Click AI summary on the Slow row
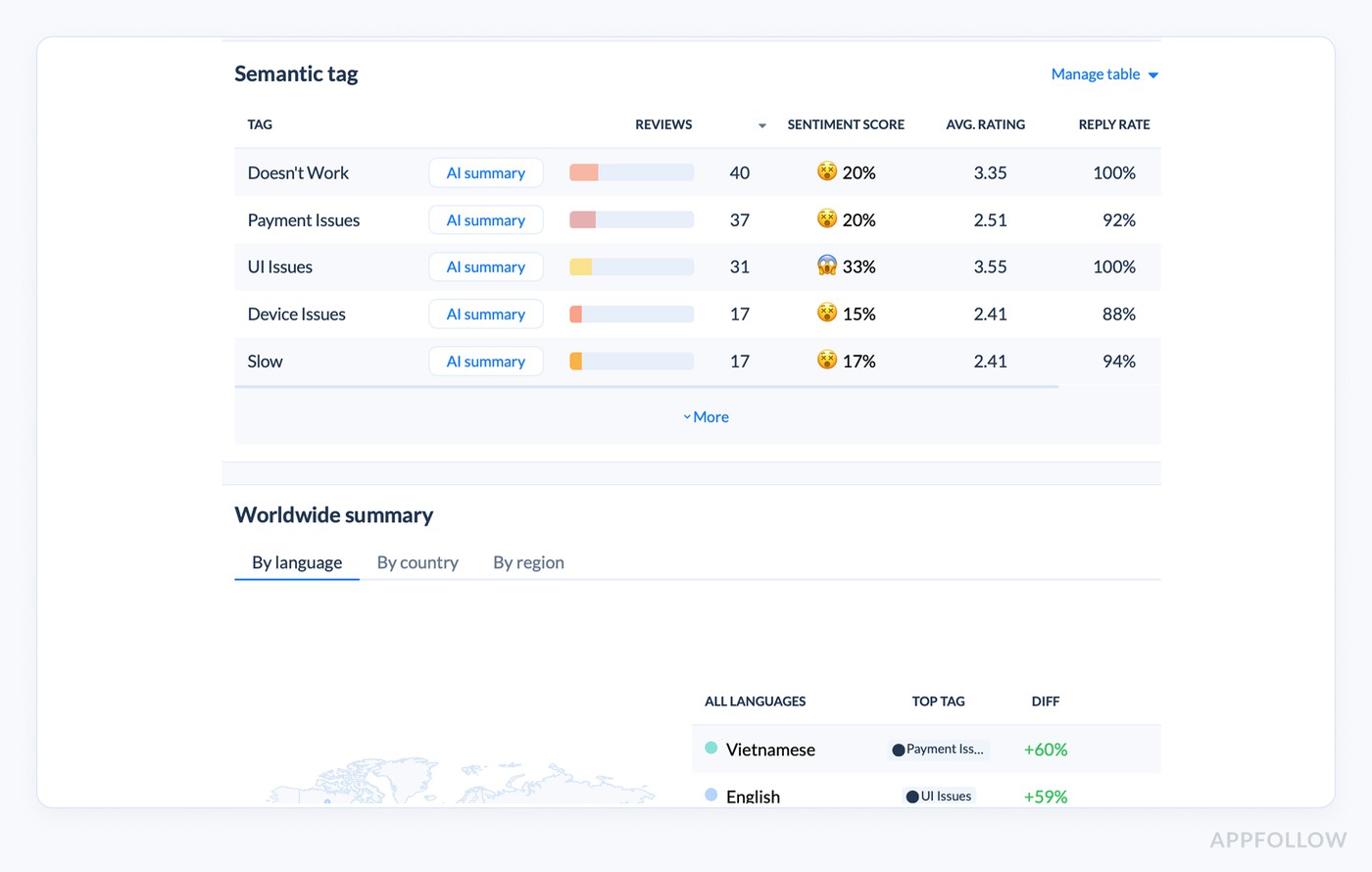Viewport: 1372px width, 872px height. (485, 361)
